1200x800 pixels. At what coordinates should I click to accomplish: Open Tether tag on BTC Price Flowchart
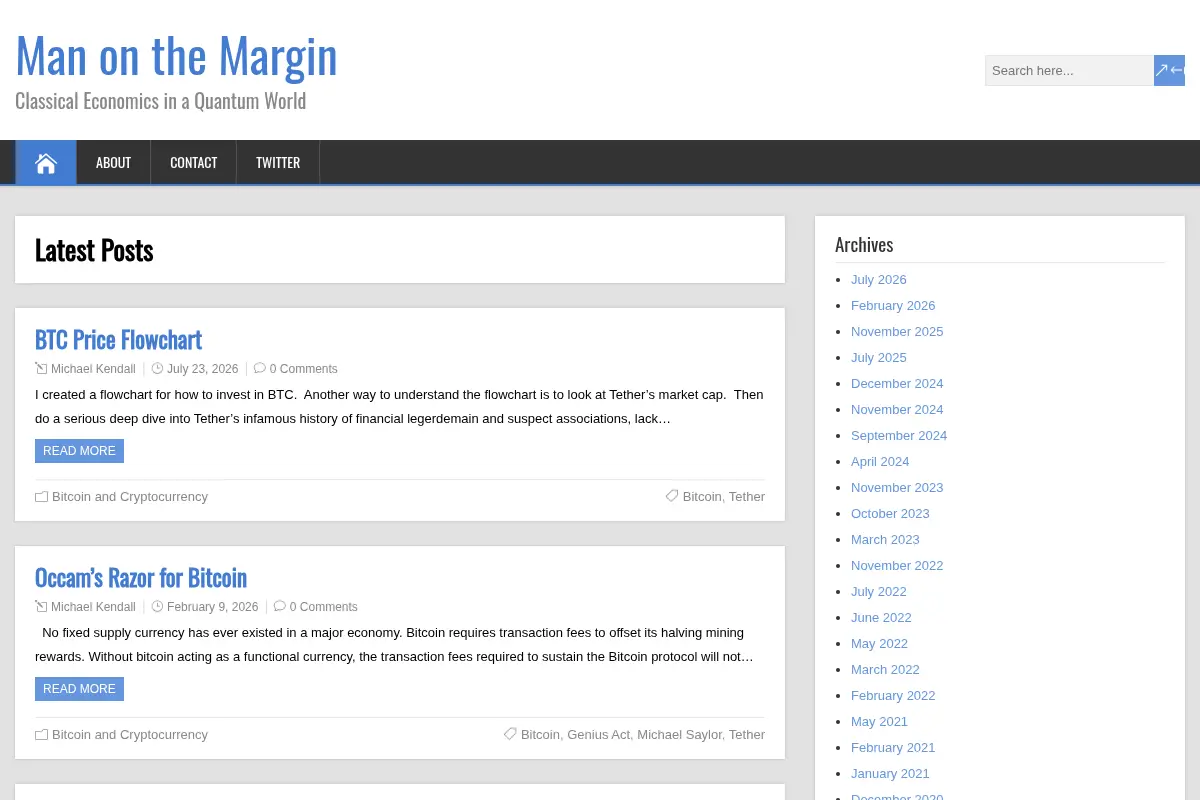[747, 497]
